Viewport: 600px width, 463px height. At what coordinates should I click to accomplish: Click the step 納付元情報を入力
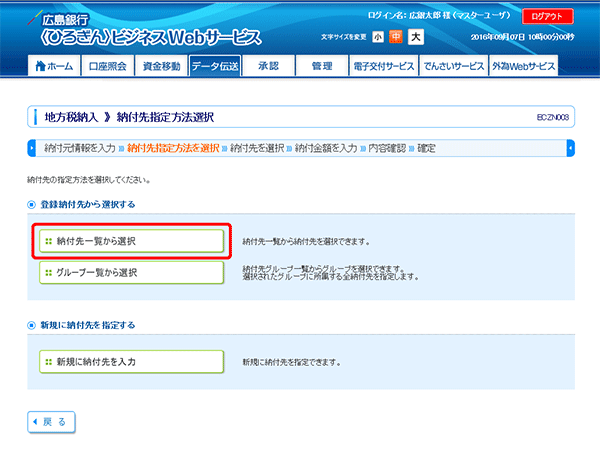pyautogui.click(x=80, y=148)
